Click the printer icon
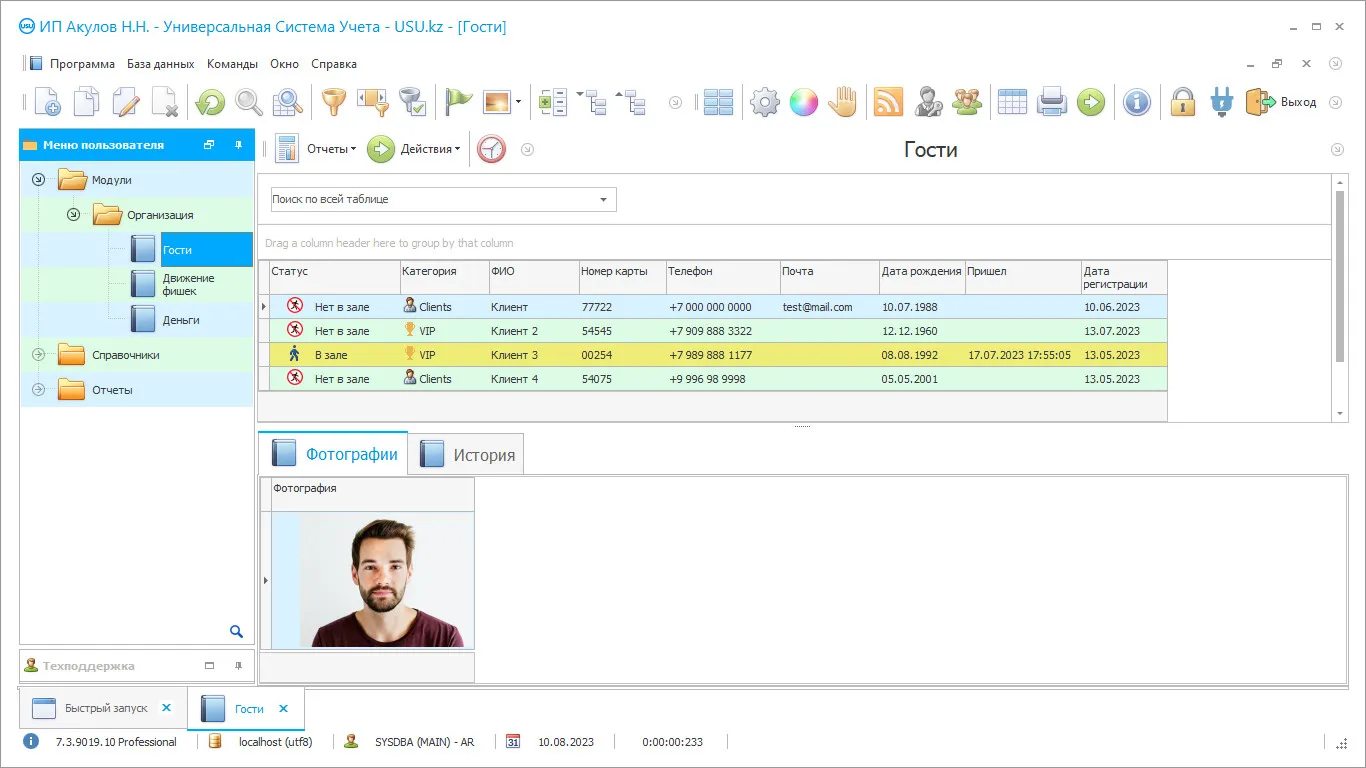Viewport: 1366px width, 768px height. tap(1052, 102)
